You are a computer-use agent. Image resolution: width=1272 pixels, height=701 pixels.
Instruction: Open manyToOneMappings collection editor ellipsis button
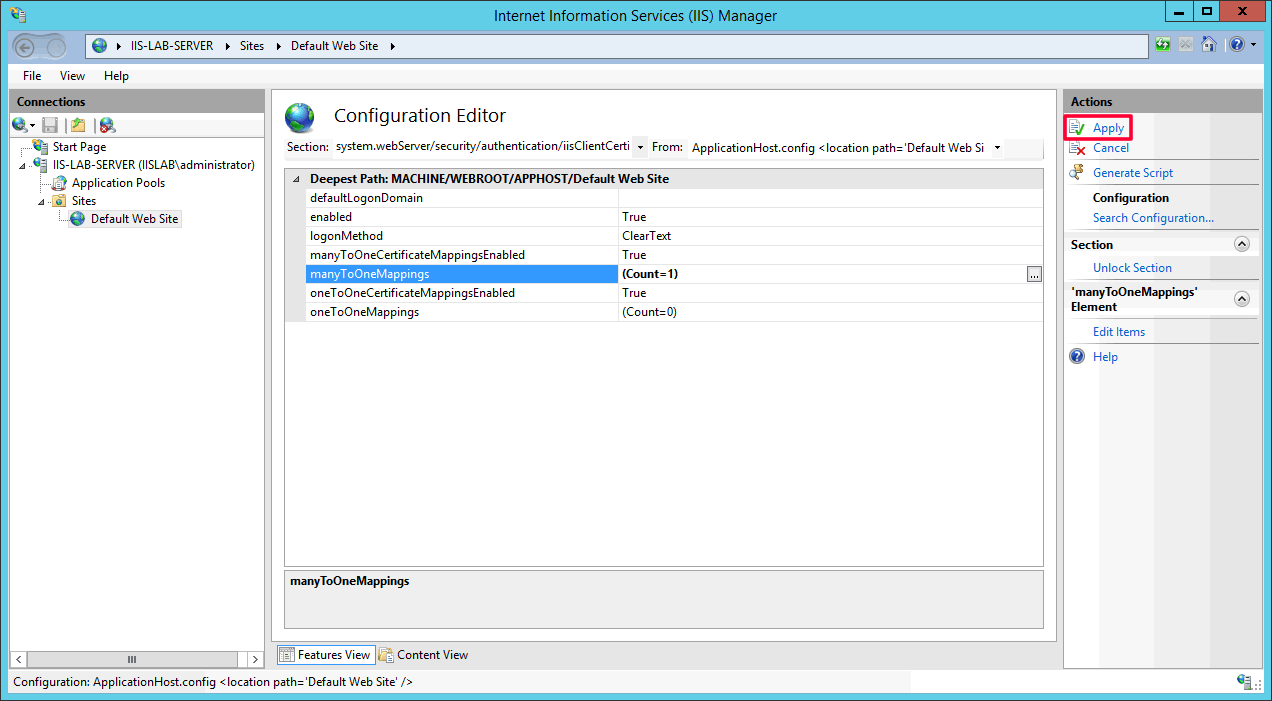1034,274
